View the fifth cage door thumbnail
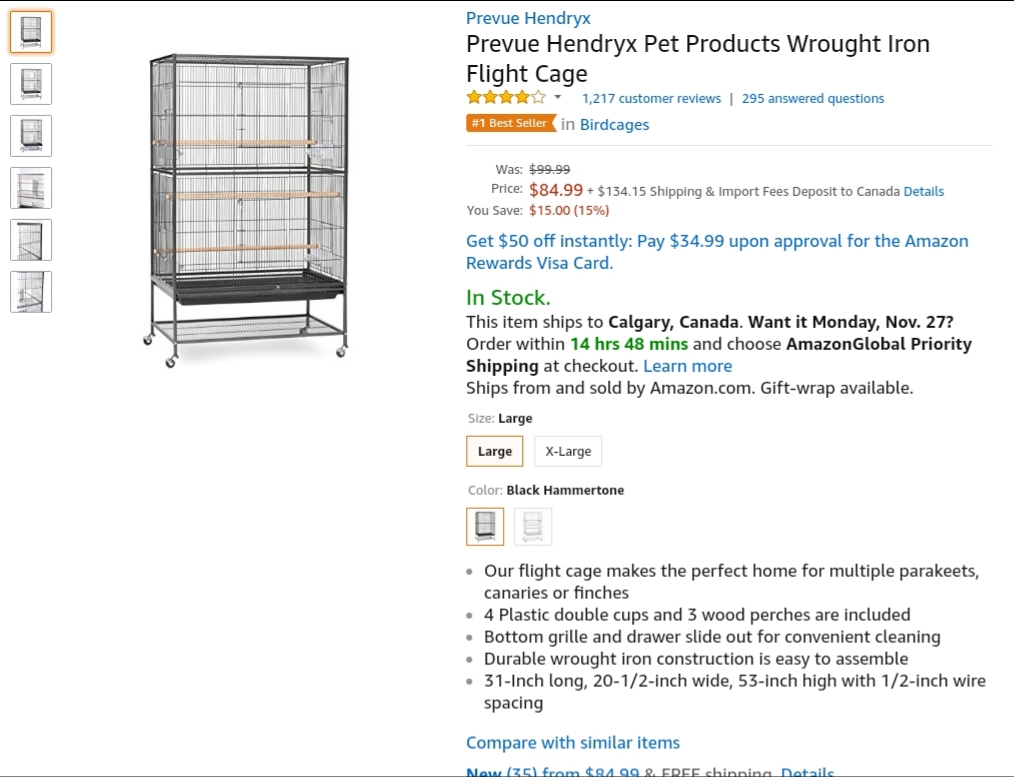 31,240
